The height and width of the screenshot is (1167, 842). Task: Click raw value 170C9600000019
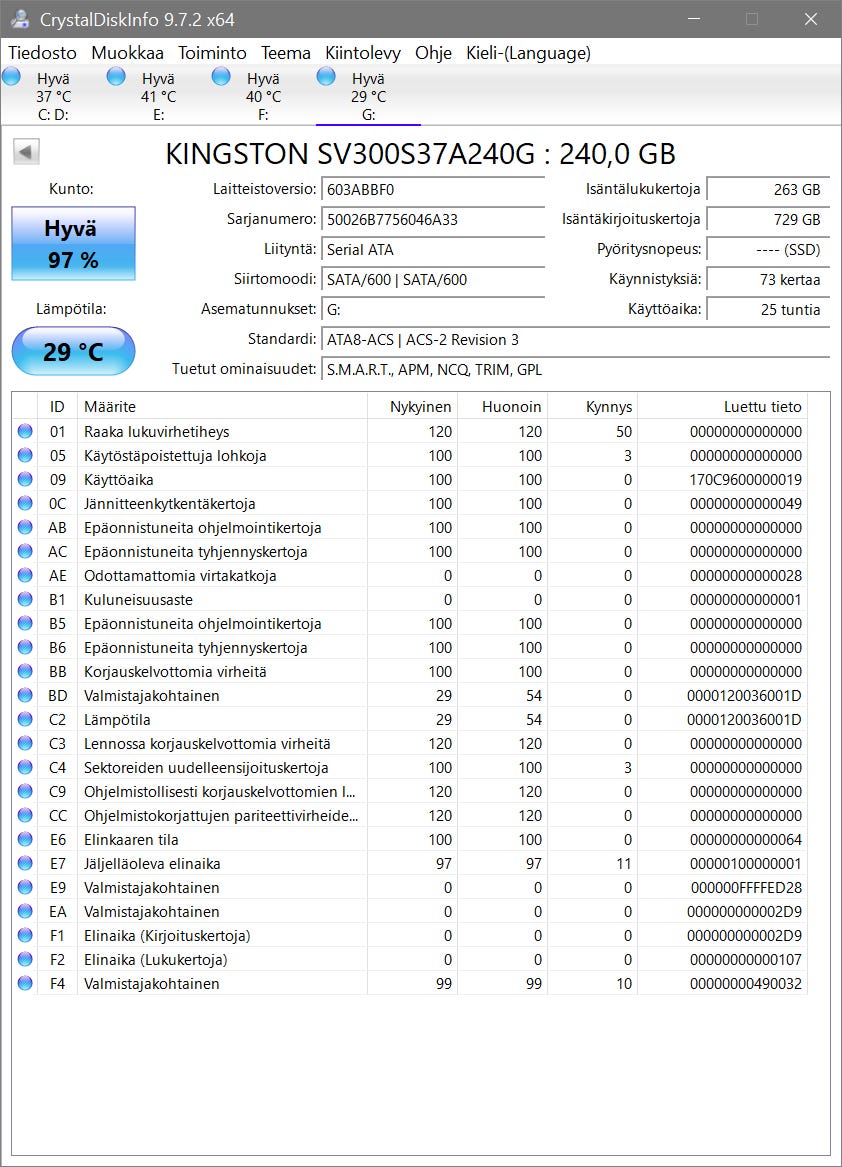pyautogui.click(x=746, y=479)
